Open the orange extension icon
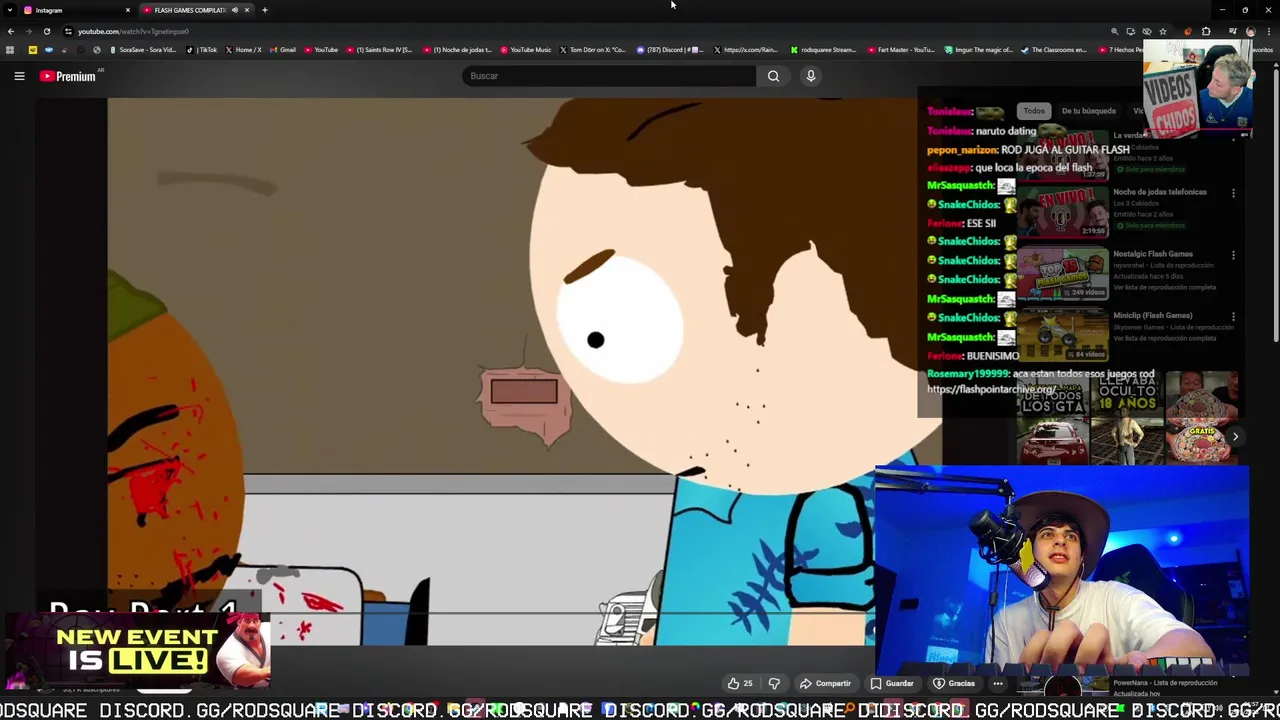Image resolution: width=1280 pixels, height=720 pixels. coord(1188,31)
